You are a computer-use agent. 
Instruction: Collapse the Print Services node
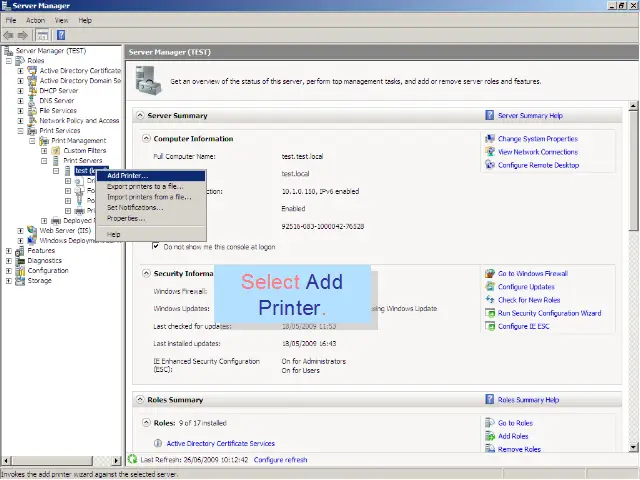[20, 131]
